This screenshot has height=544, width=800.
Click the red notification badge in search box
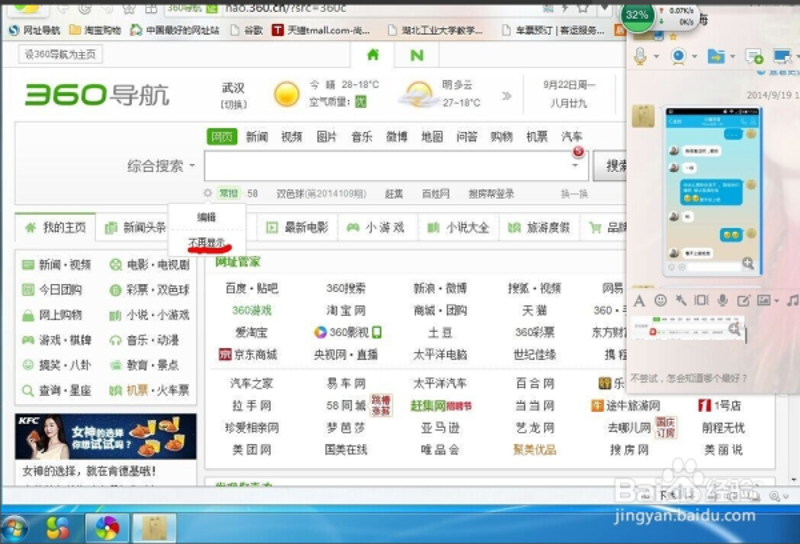pos(578,151)
